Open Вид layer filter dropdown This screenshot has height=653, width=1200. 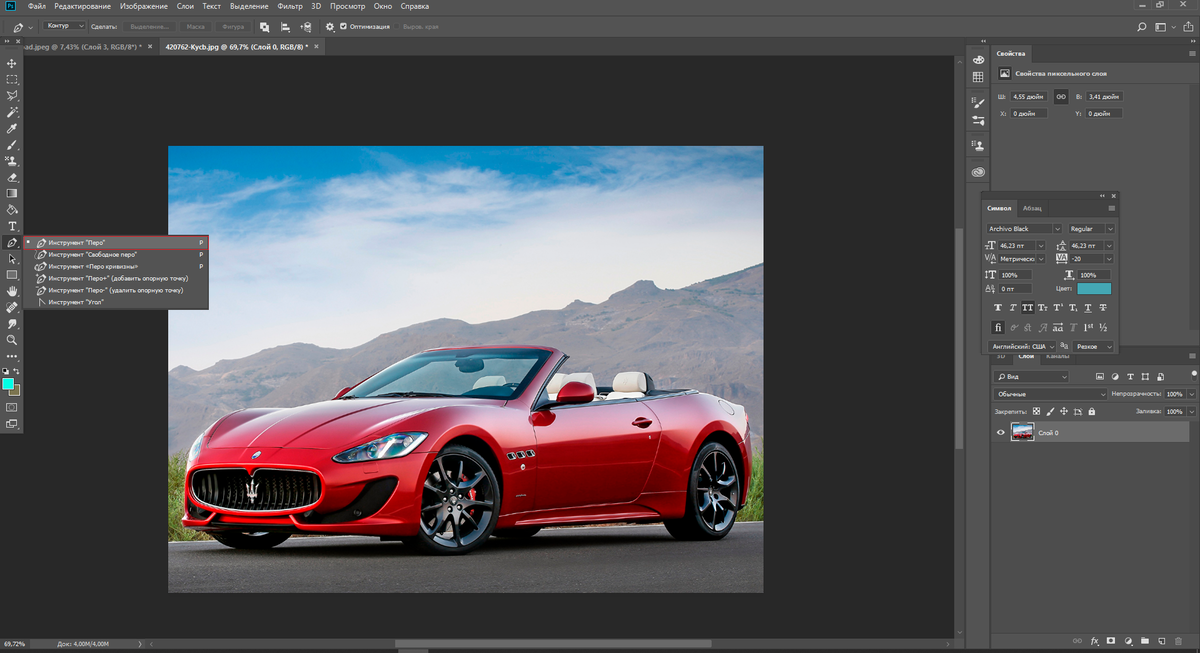(x=1031, y=377)
